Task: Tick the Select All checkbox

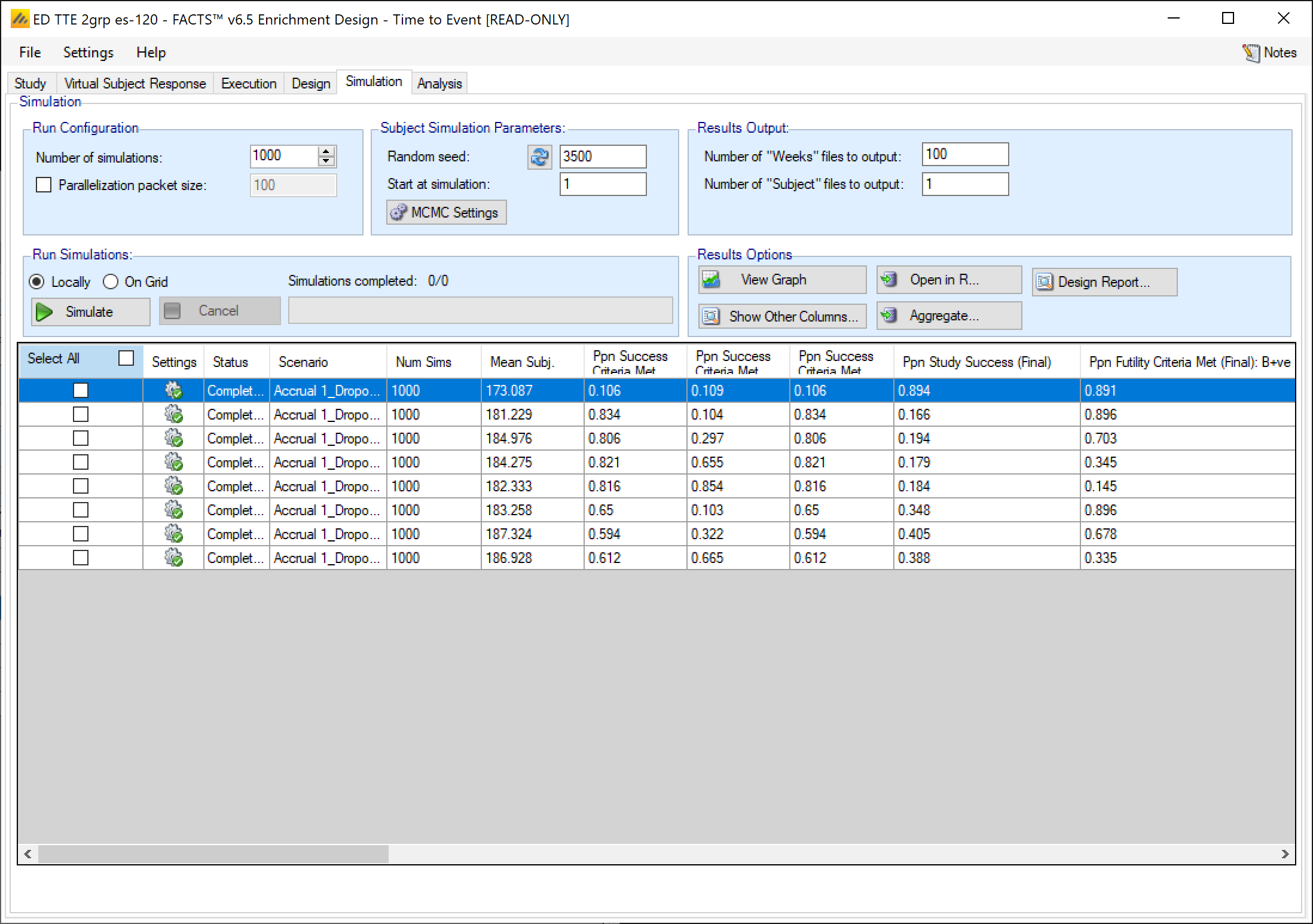Action: click(126, 358)
